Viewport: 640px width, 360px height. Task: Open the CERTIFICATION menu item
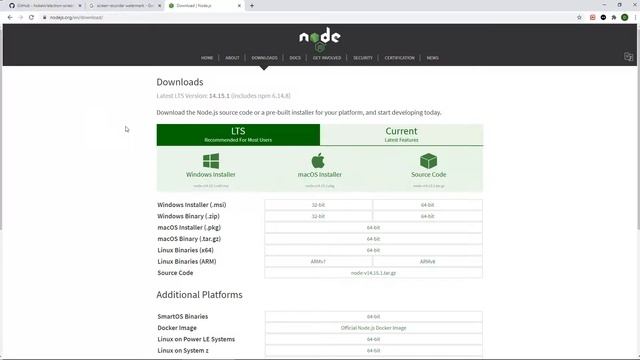tap(400, 58)
